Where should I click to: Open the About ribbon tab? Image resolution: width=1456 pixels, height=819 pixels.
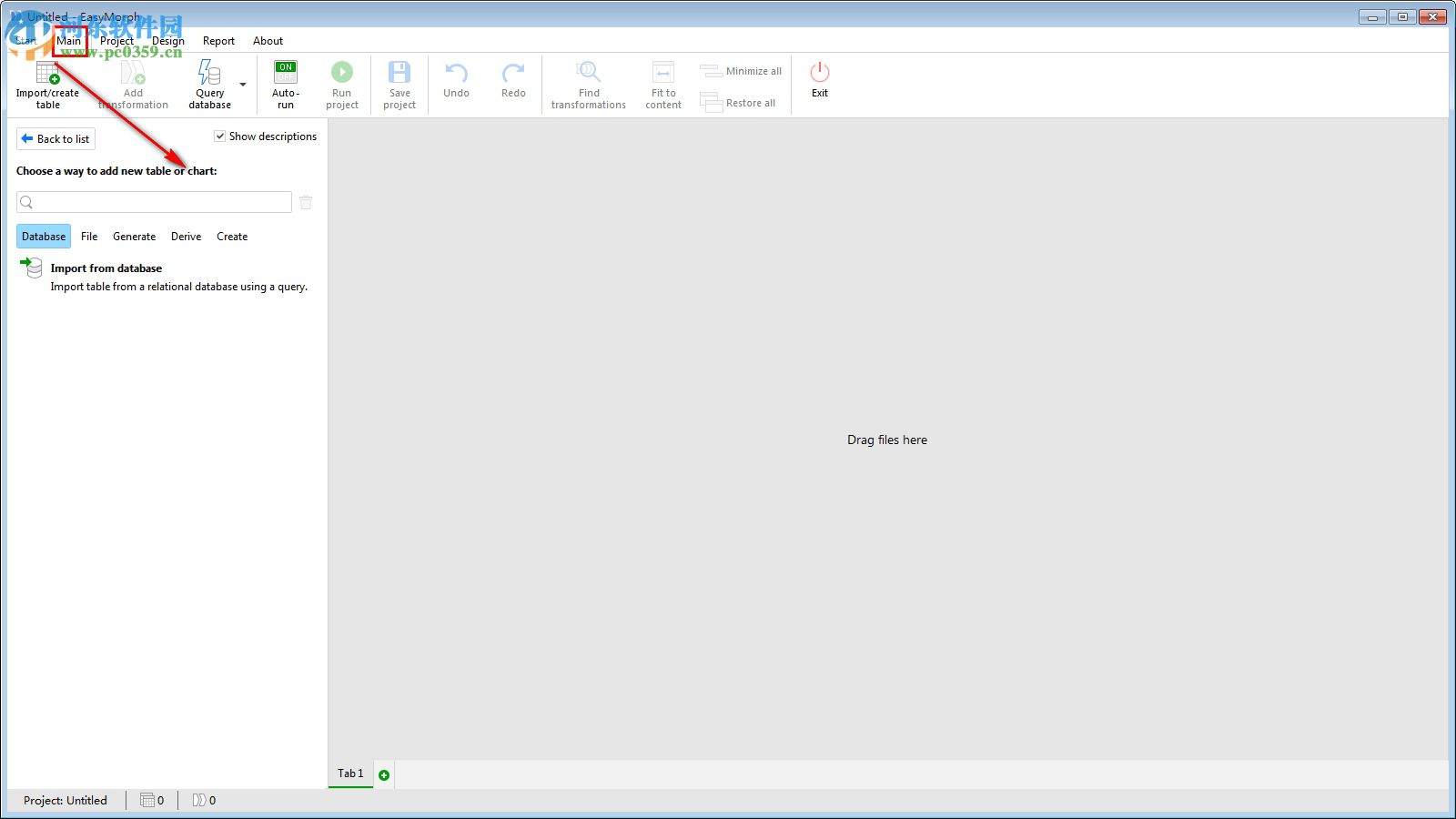(268, 41)
